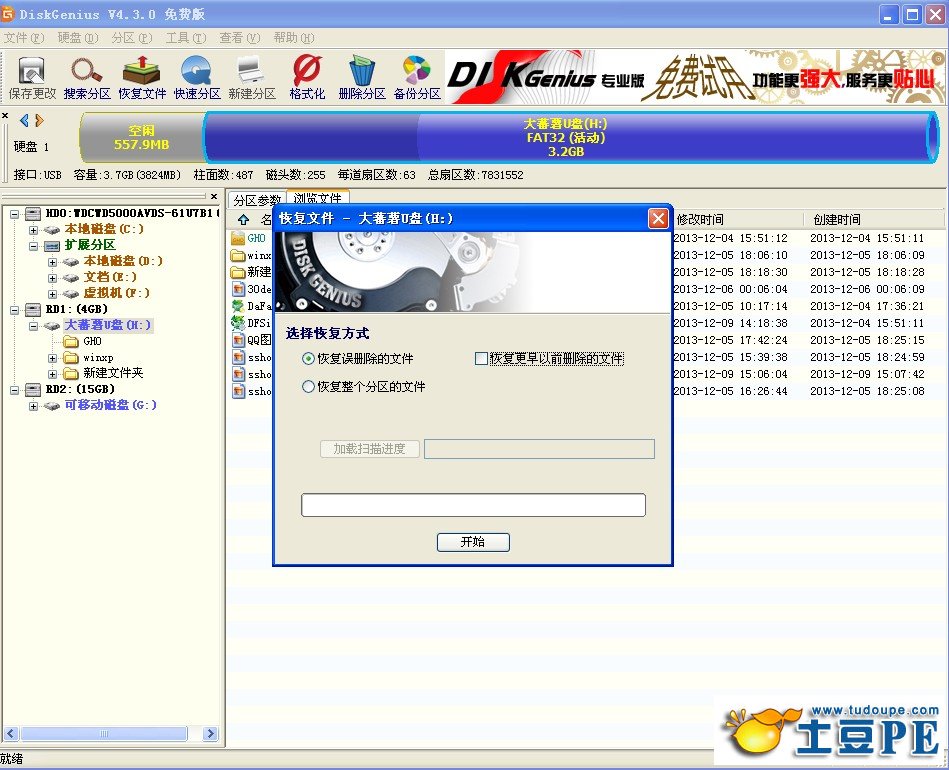Open the 分区(P) menu
Screen dimensions: 949x770
pyautogui.click(x=131, y=38)
